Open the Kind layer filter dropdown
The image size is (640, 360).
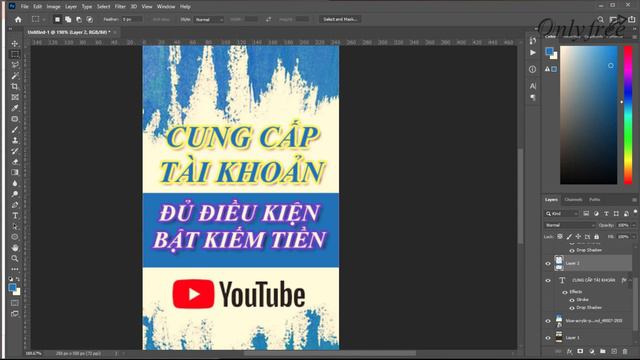pos(562,213)
